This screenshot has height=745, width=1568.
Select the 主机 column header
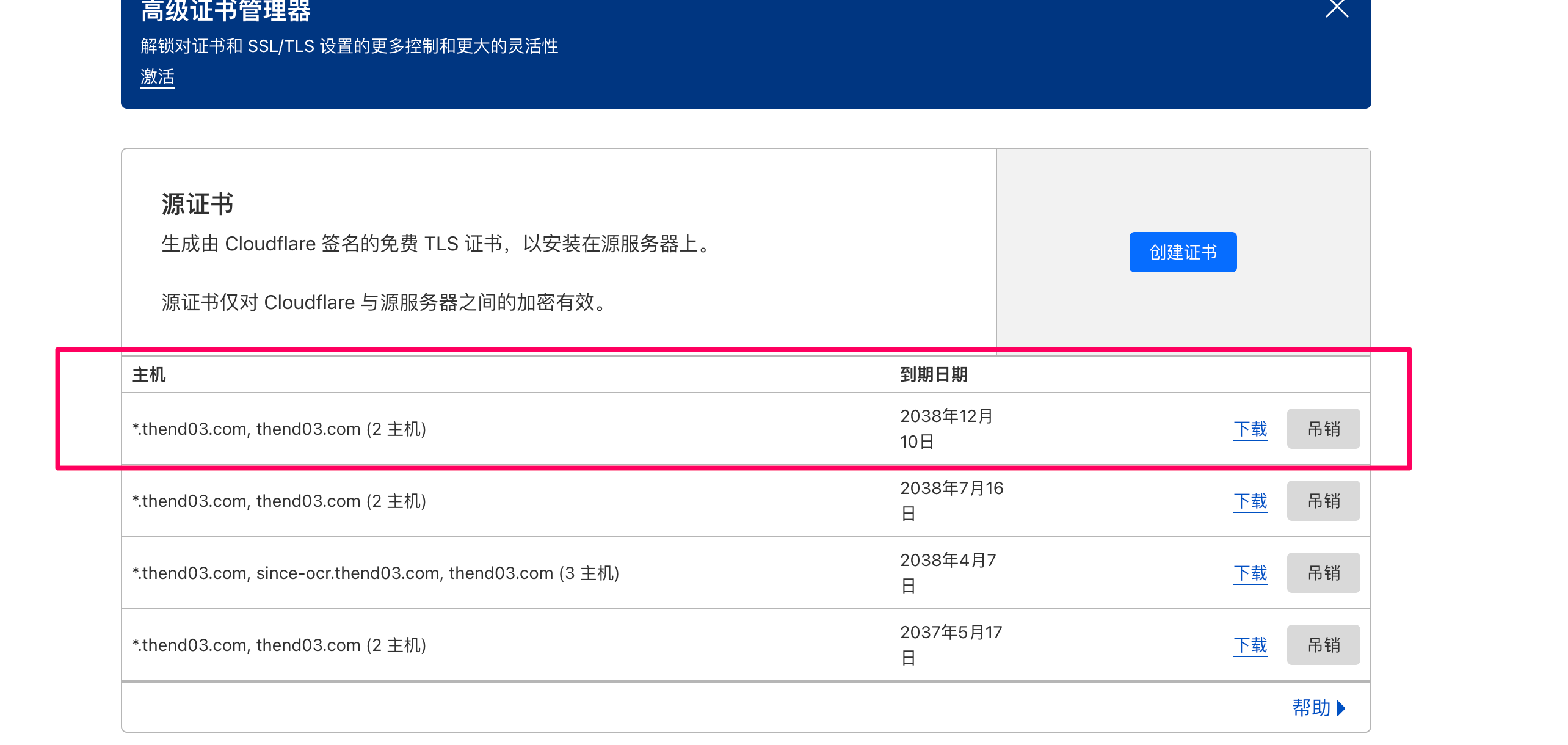[x=149, y=374]
